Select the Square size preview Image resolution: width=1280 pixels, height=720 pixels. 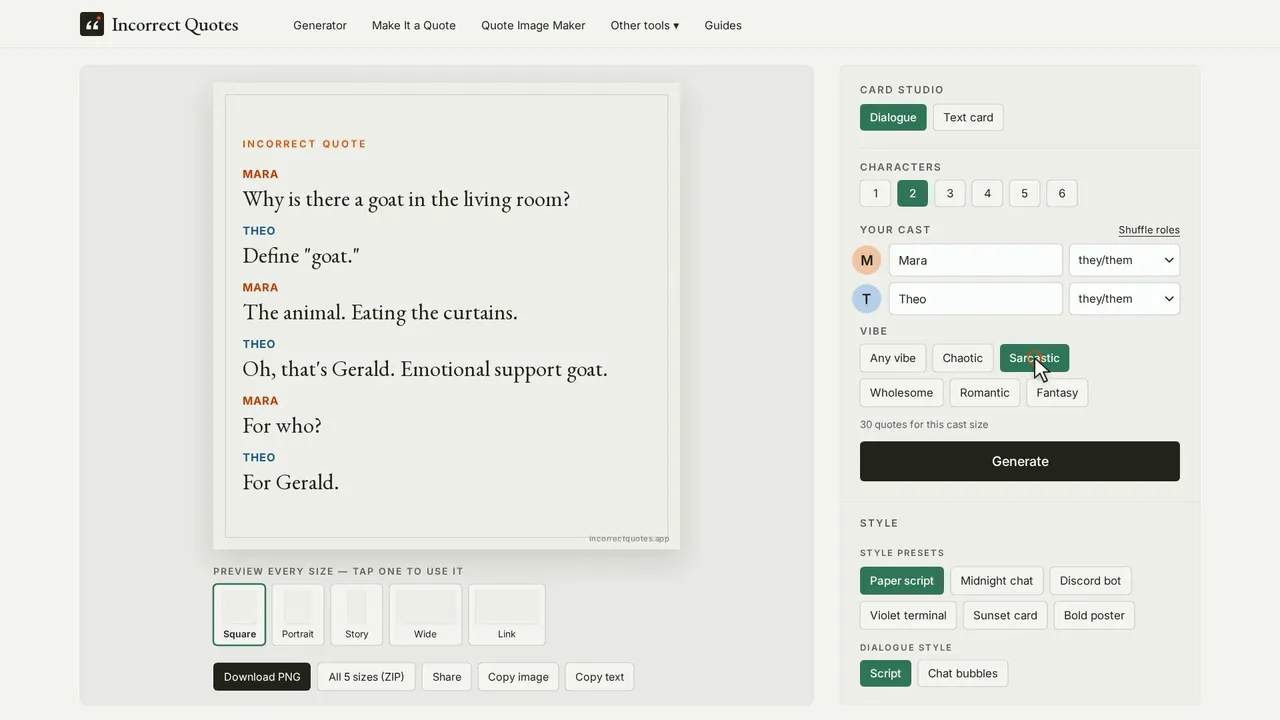(239, 615)
